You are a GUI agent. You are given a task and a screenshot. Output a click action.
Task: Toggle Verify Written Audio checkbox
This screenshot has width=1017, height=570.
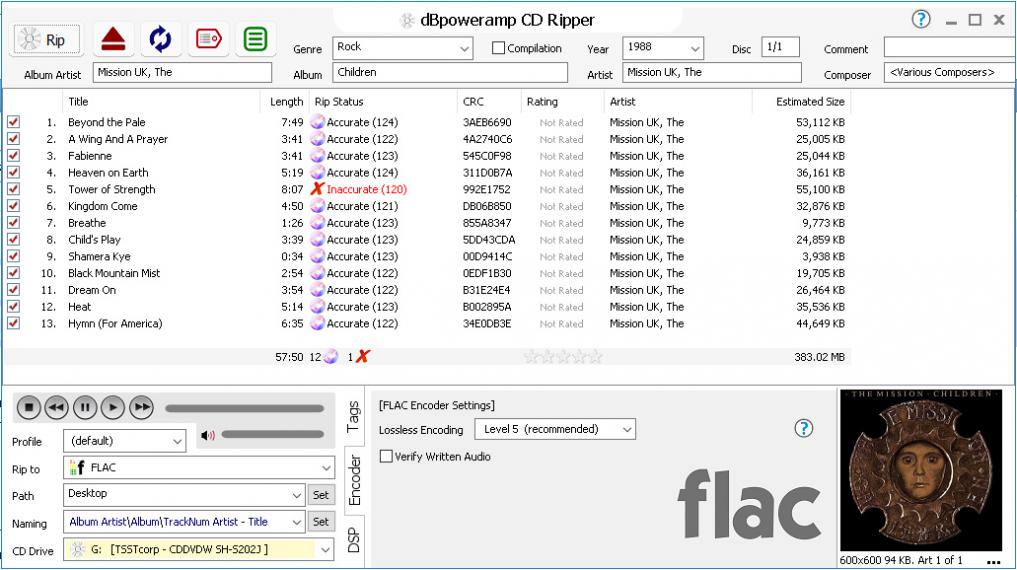(386, 456)
